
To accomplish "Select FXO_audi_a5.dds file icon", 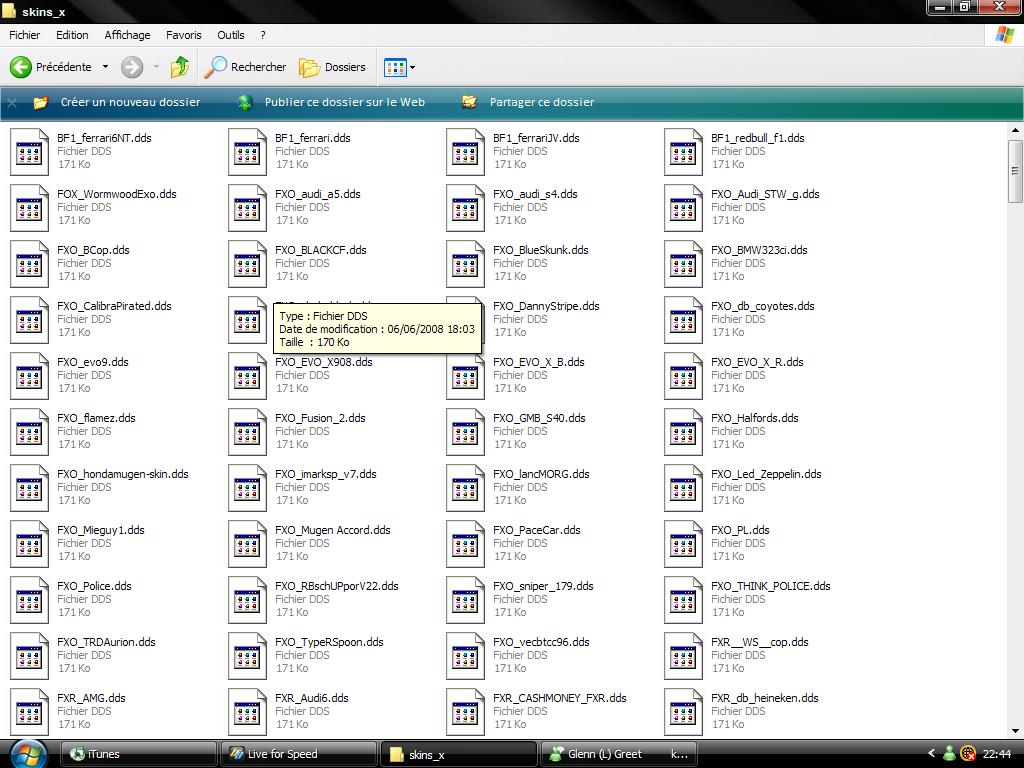I will (248, 208).
